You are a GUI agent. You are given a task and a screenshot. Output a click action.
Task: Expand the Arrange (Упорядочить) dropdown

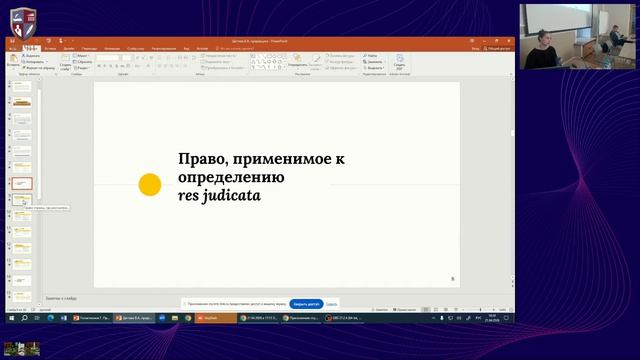click(298, 61)
